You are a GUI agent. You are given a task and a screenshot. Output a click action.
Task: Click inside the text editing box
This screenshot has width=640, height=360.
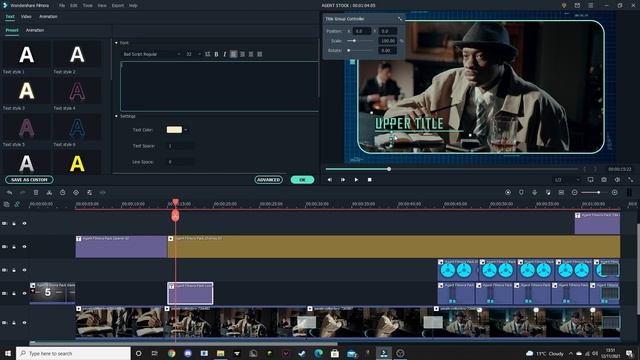click(219, 86)
